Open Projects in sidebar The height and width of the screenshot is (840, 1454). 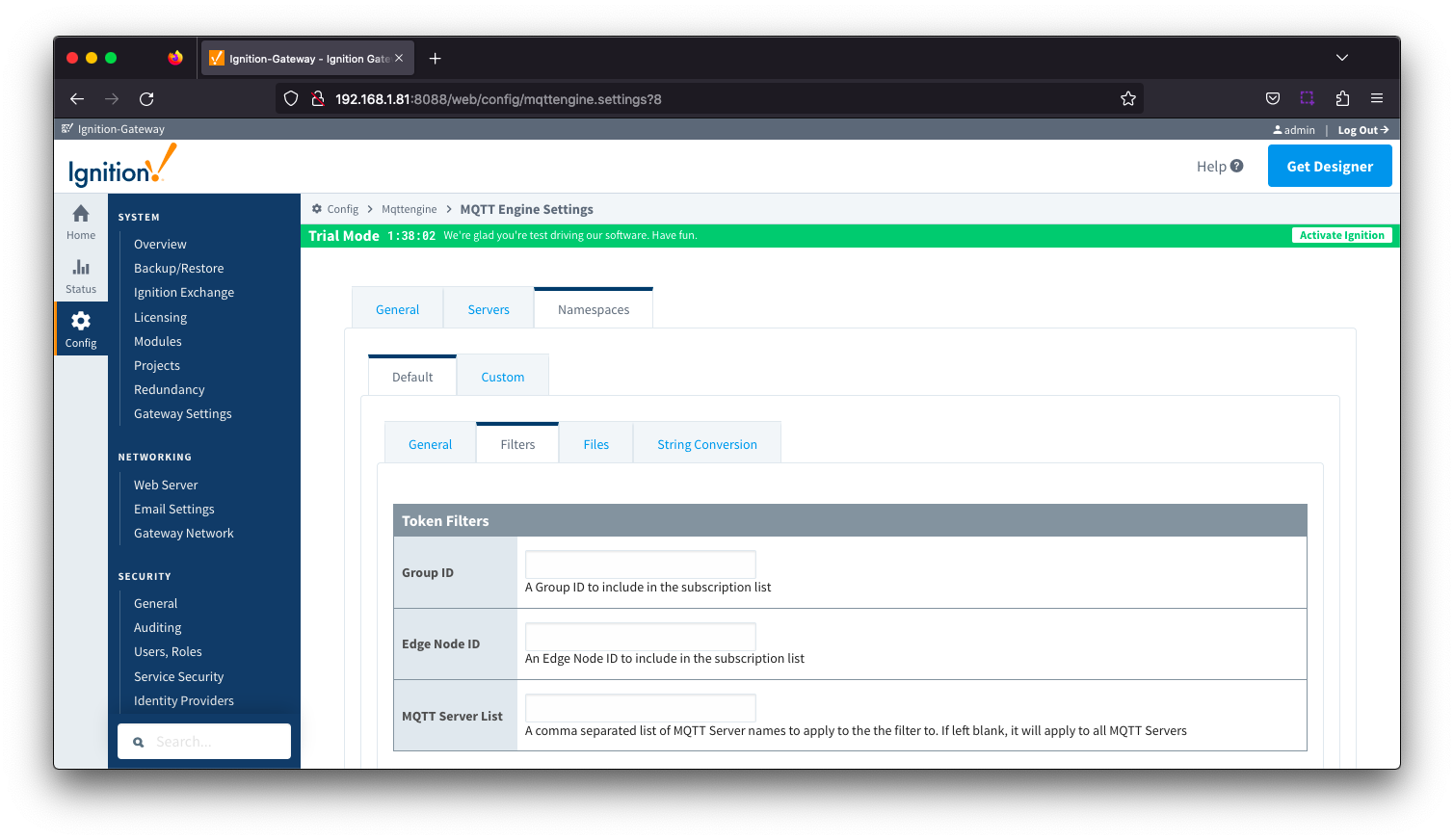157,365
